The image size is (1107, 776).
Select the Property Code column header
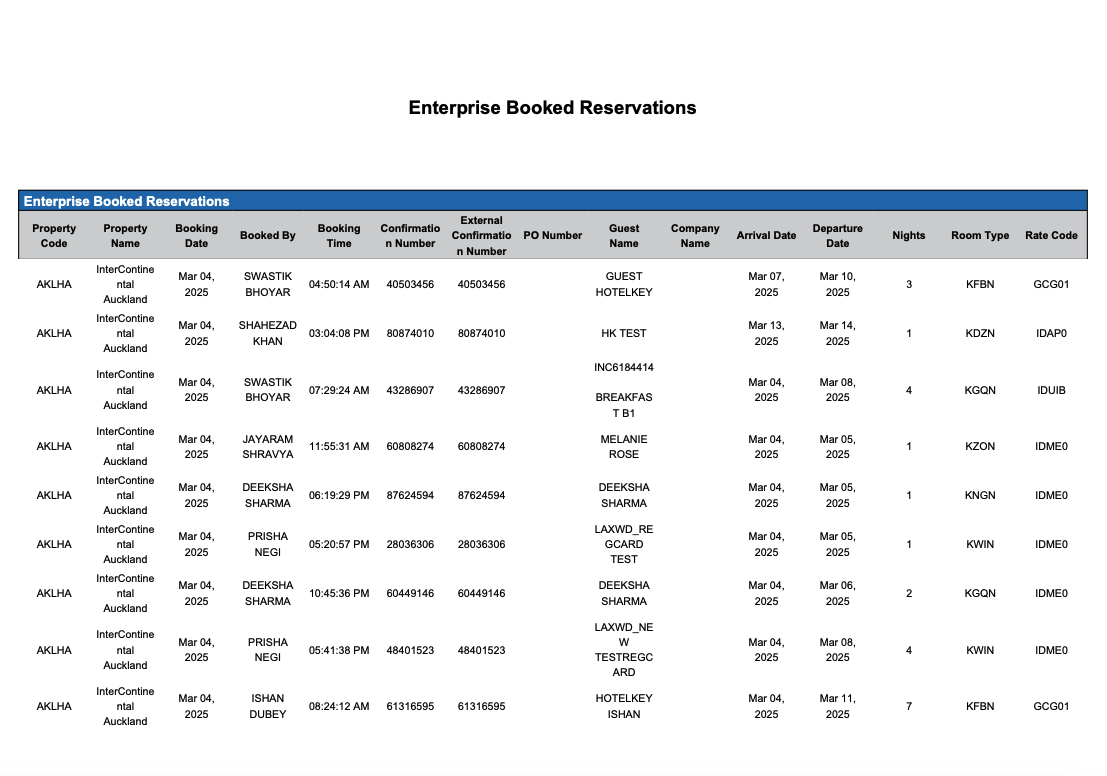point(54,236)
